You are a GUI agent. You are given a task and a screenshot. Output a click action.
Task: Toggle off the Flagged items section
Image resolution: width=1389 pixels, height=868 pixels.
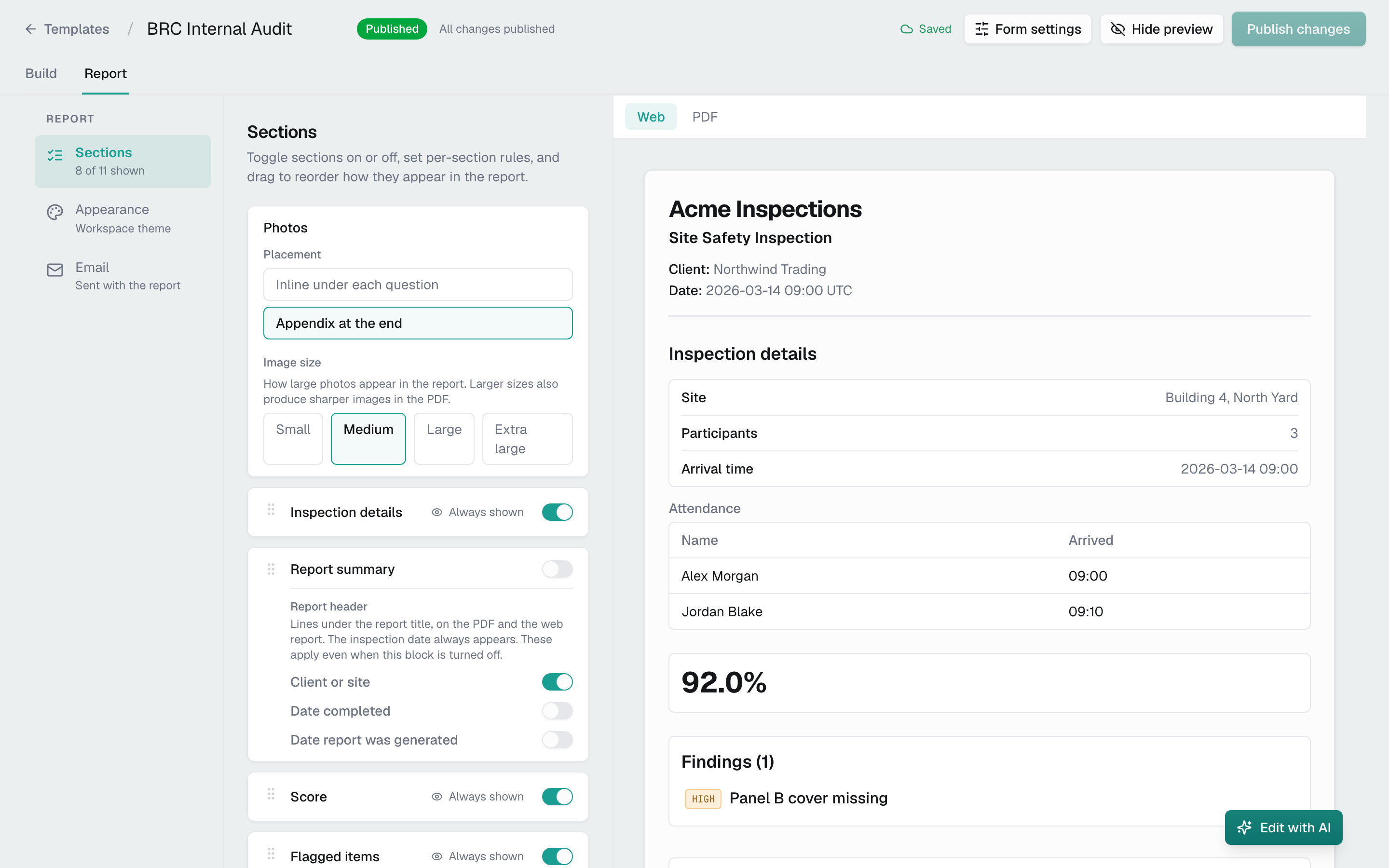[x=558, y=856]
